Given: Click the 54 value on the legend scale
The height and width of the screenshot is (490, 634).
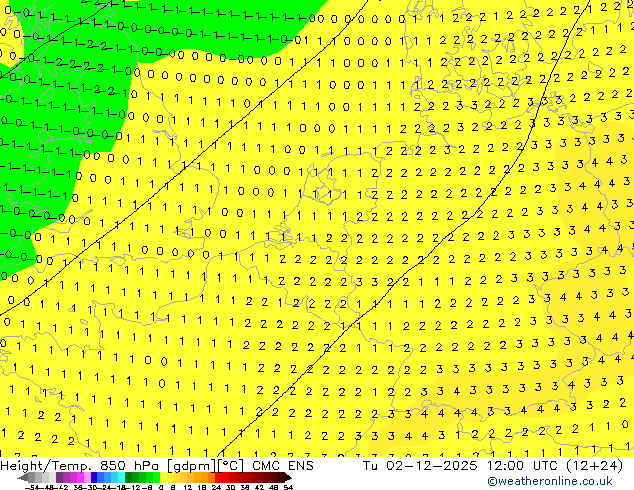Looking at the screenshot, I should 287,487.
